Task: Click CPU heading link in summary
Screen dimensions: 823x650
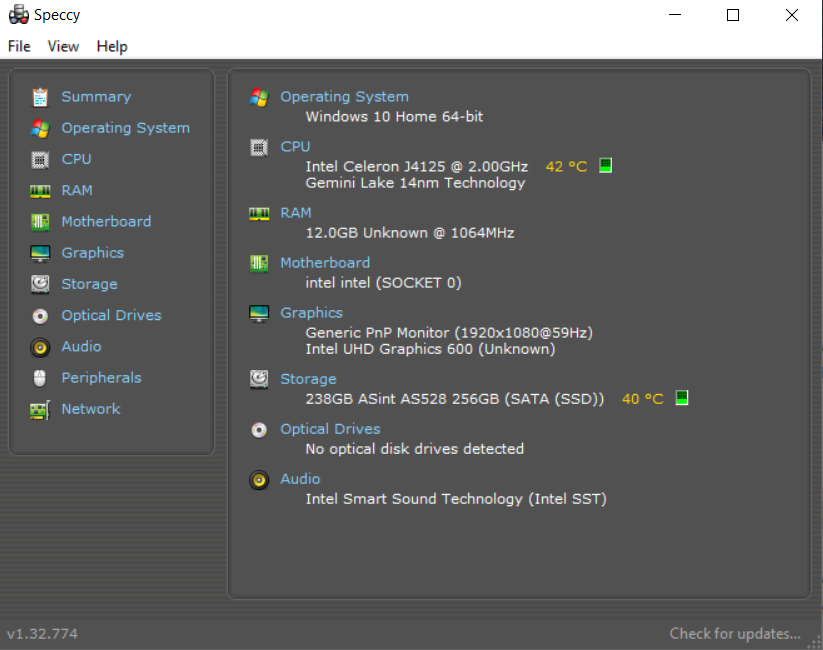Action: point(295,147)
